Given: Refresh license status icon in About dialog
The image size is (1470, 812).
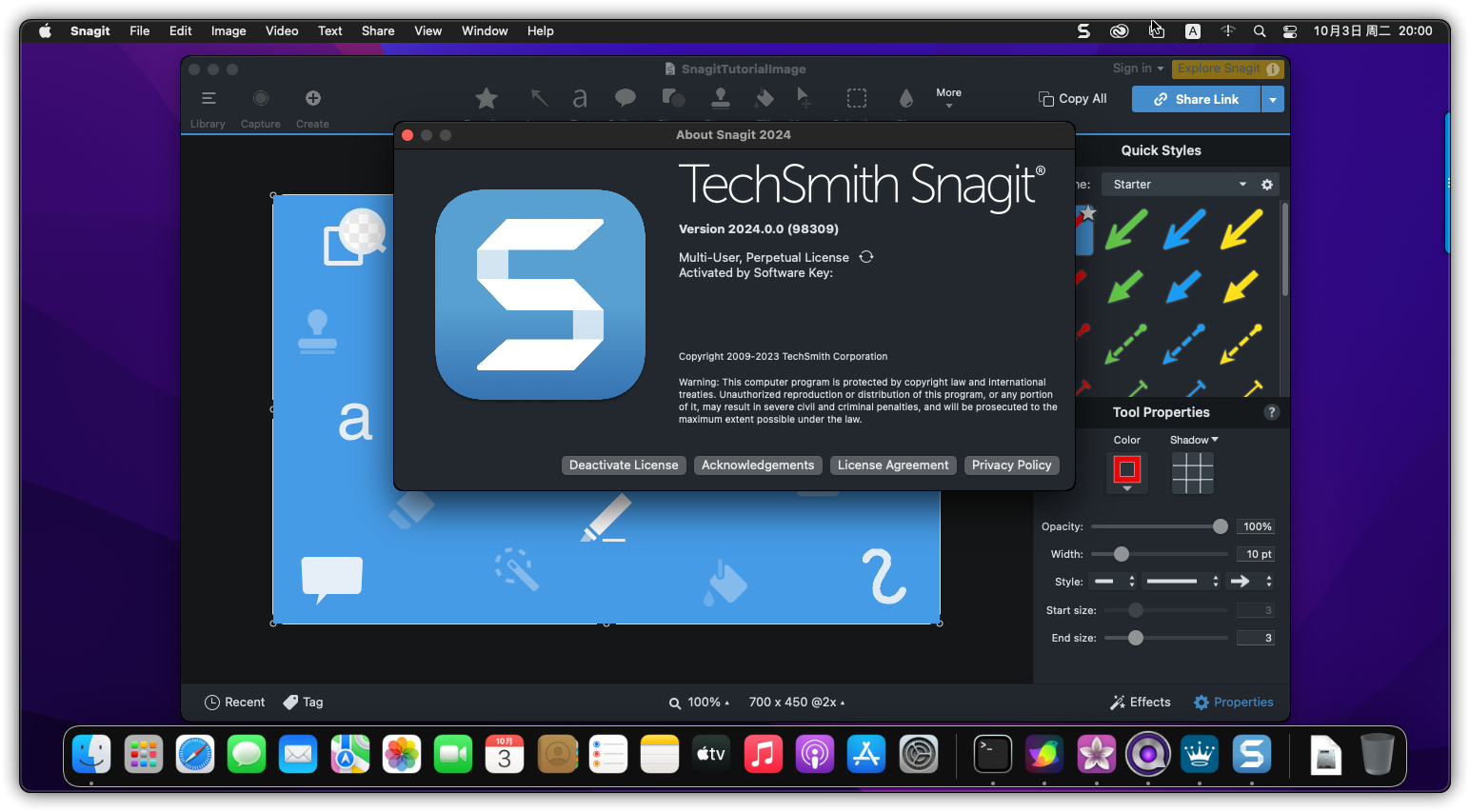Looking at the screenshot, I should [x=866, y=257].
